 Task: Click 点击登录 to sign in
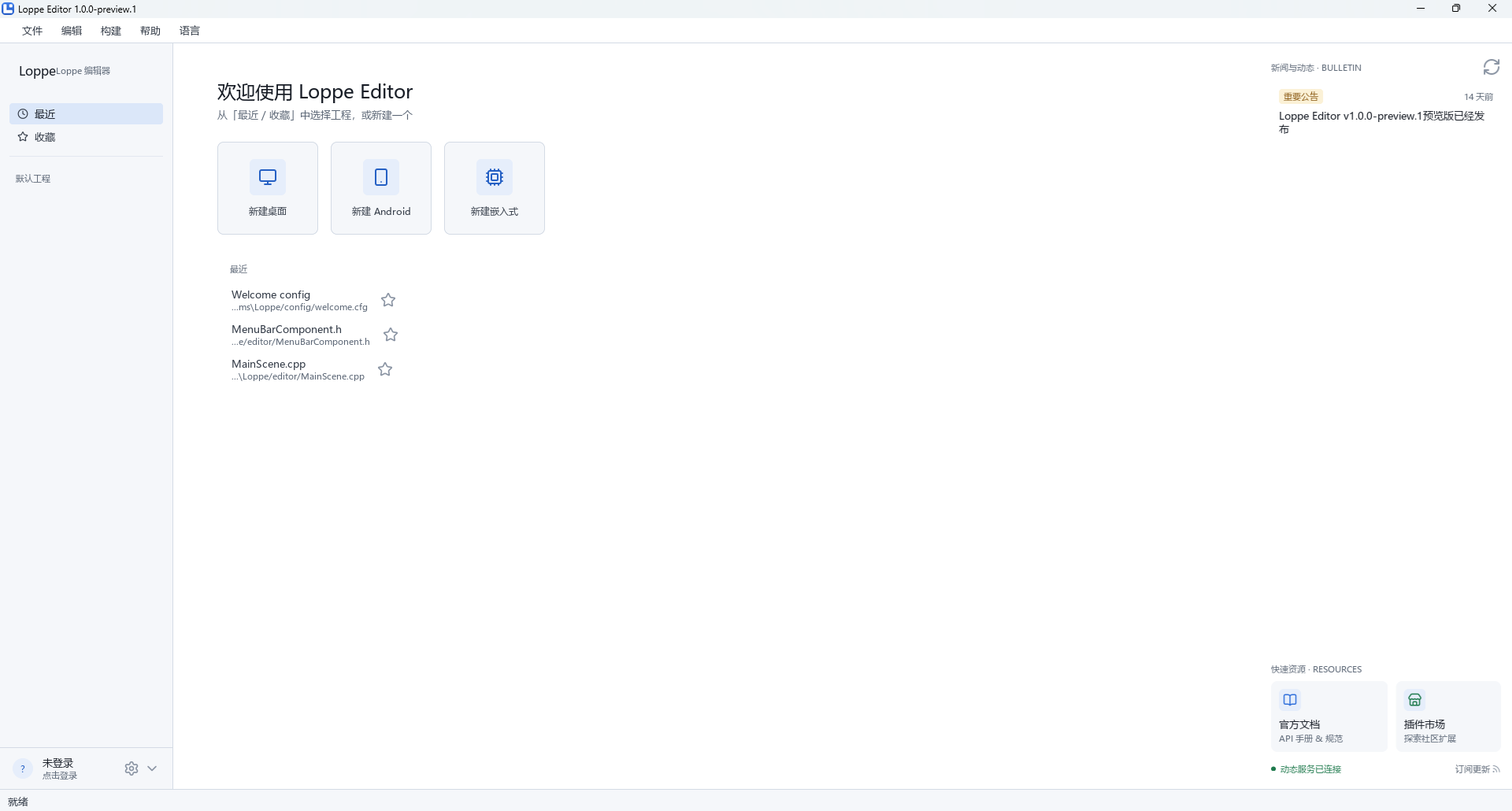coord(60,776)
